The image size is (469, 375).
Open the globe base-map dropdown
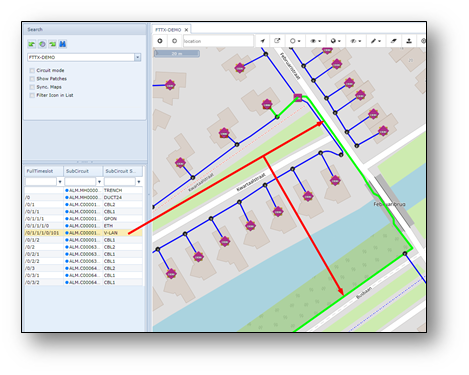pyautogui.click(x=335, y=41)
